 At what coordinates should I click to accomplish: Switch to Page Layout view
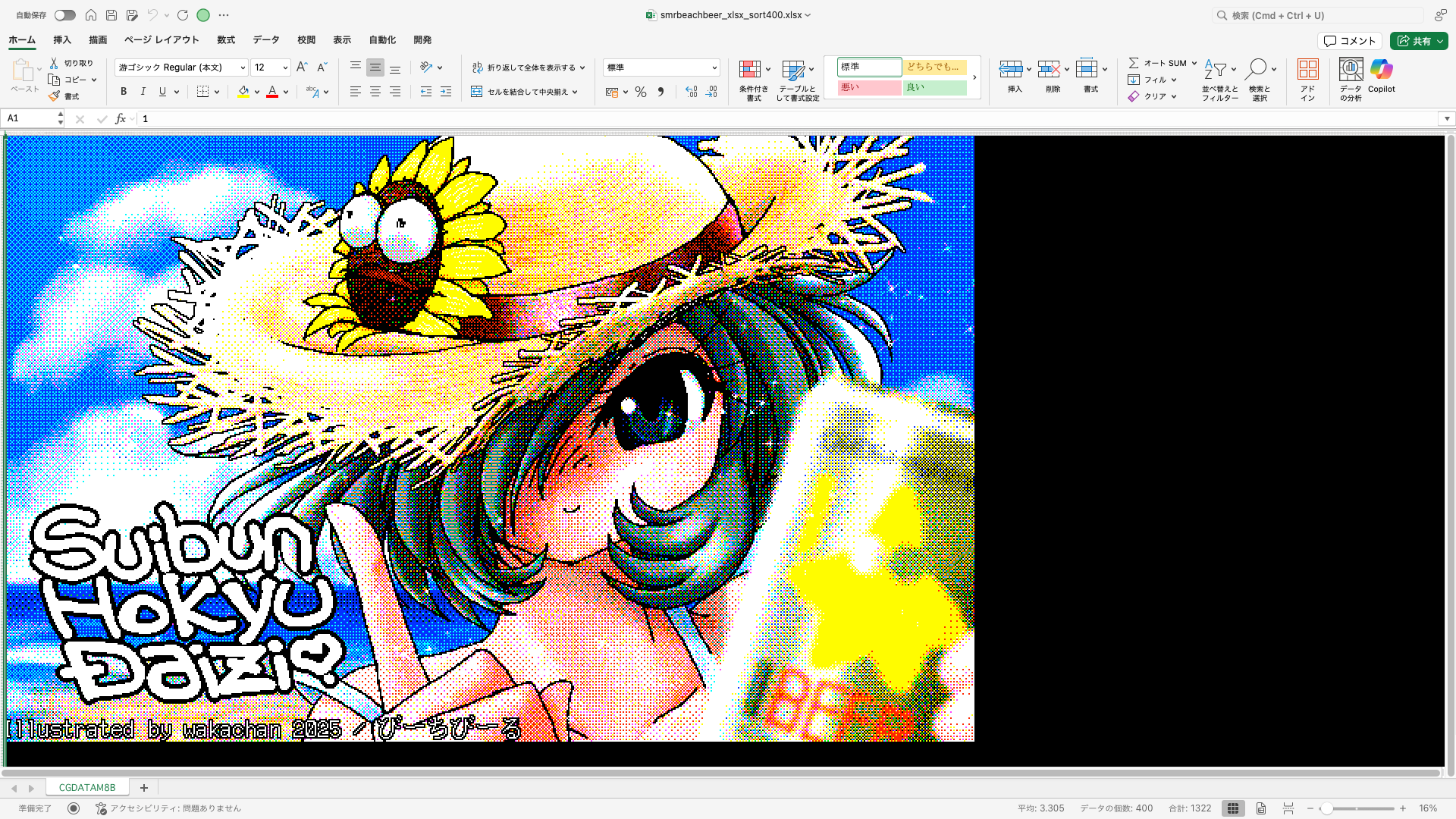(1260, 808)
